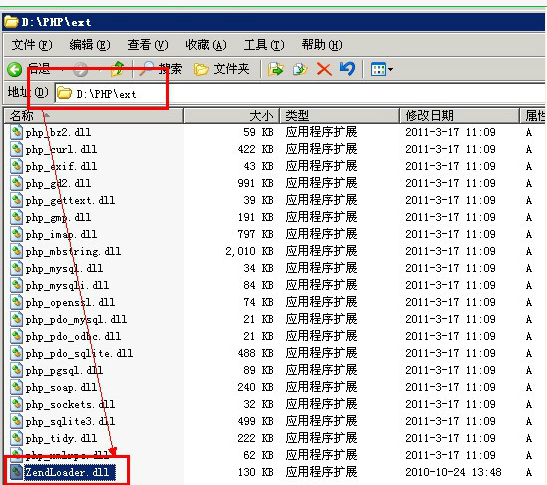Toggle the Folders (文件夹) pane button

pyautogui.click(x=222, y=69)
